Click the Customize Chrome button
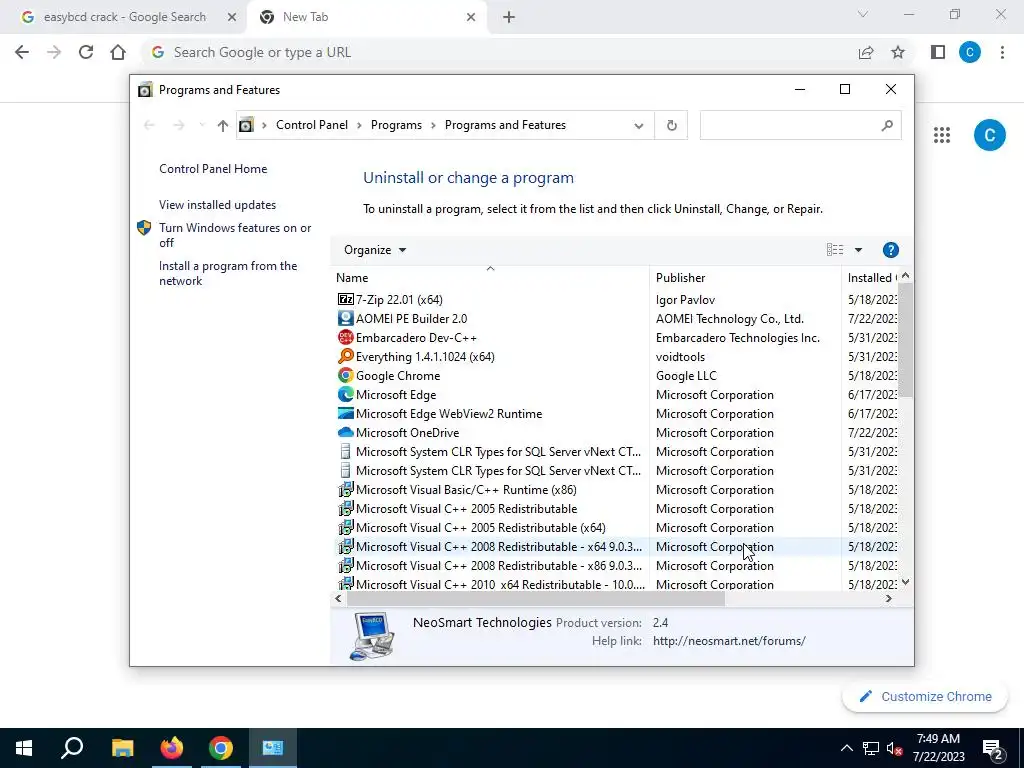Screen dimensions: 1024x768 tap(925, 697)
